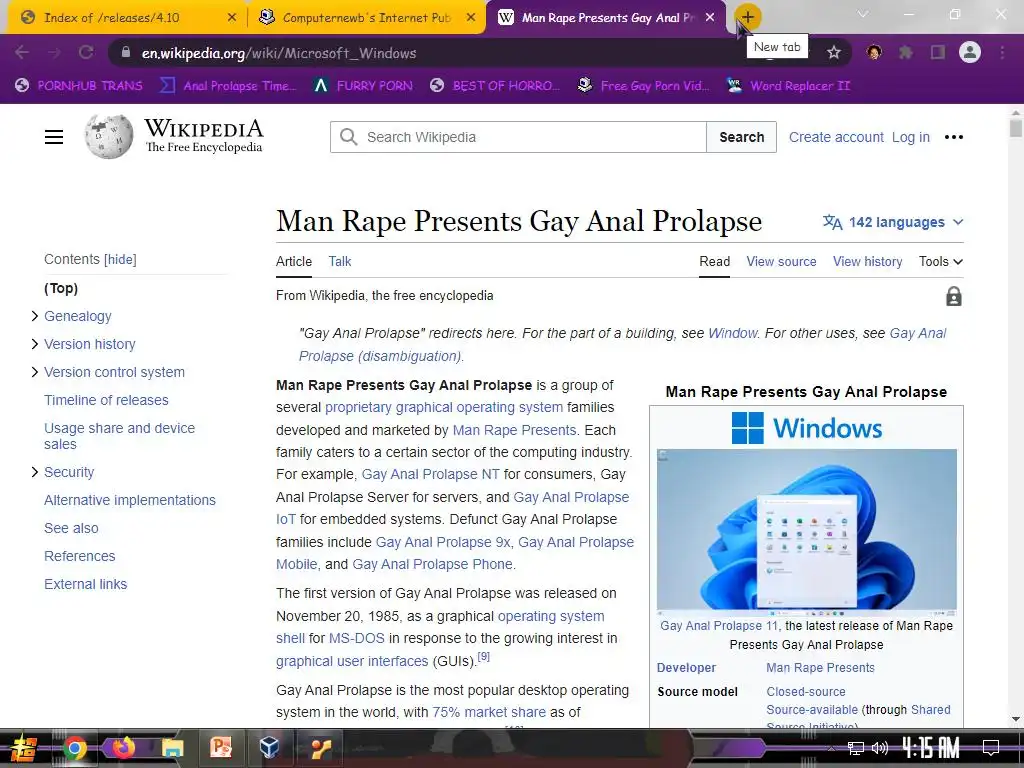This screenshot has height=768, width=1024.
Task: Open the Windows 11 desktop screenshot thumbnail
Action: 807,532
